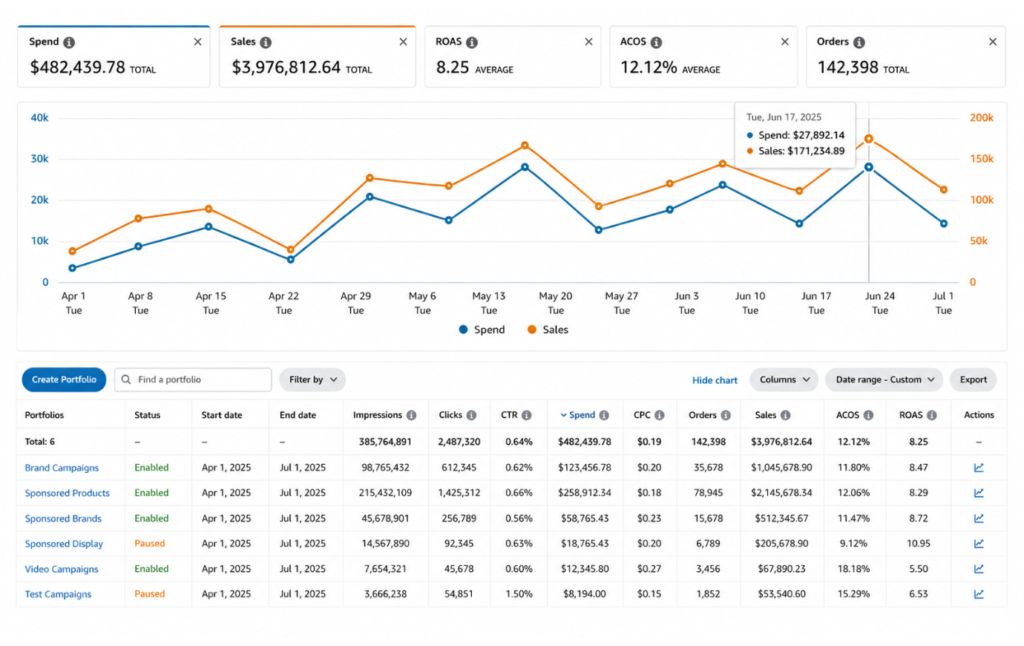Click Clicks column info icon
This screenshot has height=646, width=1024.
point(472,415)
